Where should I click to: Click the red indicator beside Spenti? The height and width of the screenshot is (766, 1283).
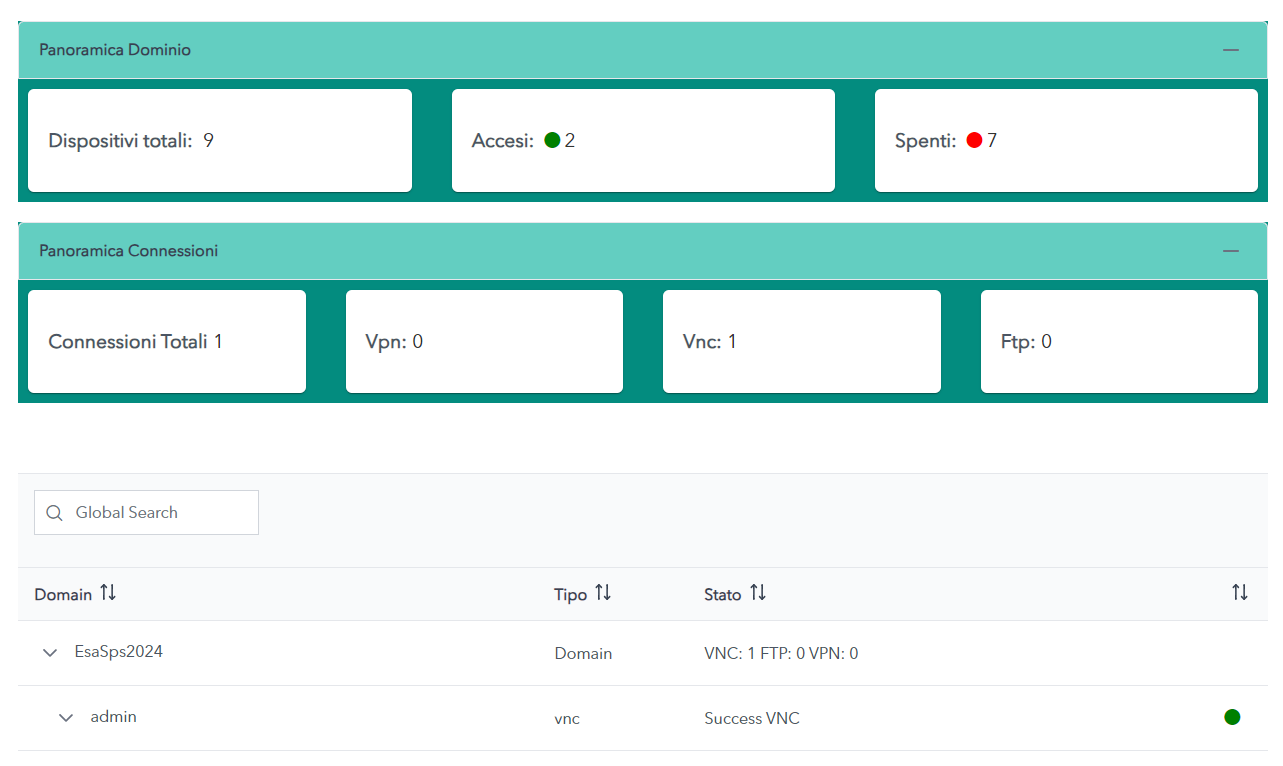(x=974, y=141)
